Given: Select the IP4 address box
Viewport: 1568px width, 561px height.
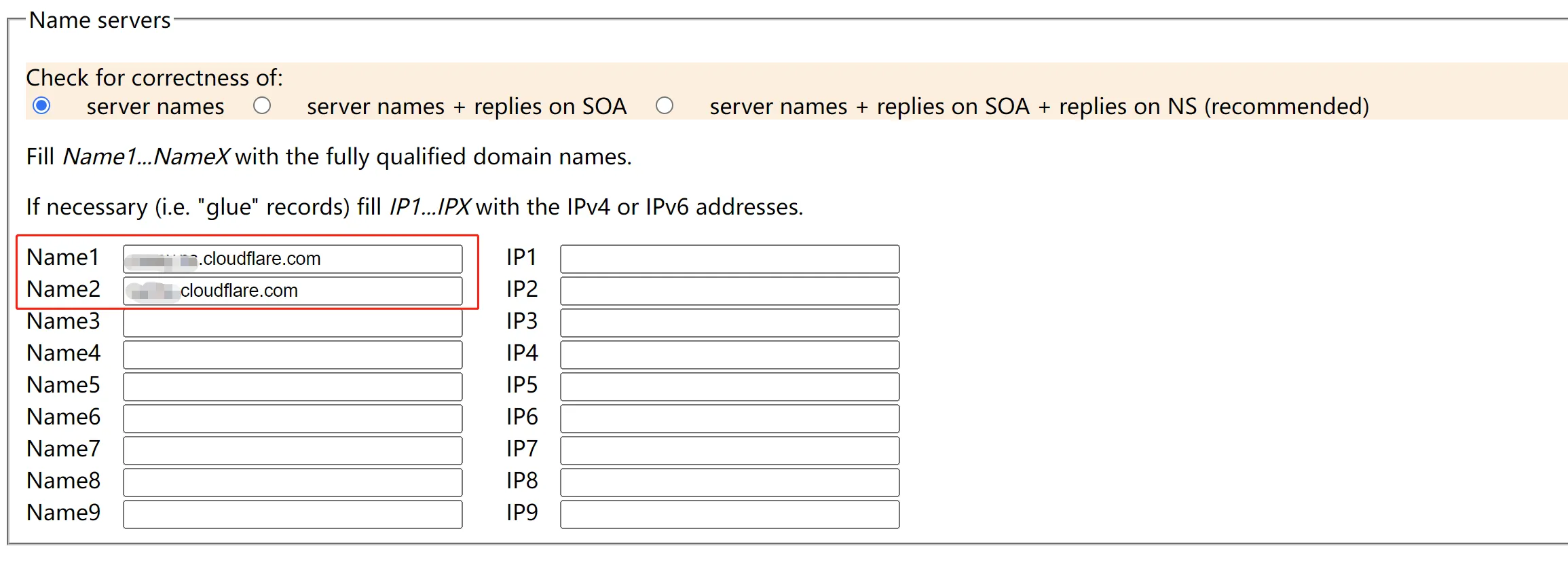Looking at the screenshot, I should [730, 355].
